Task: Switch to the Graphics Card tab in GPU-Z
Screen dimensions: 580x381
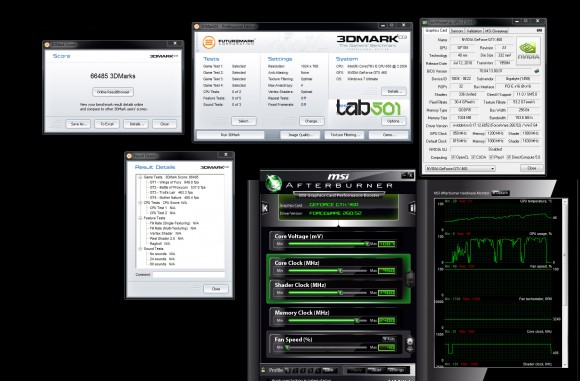Action: pyautogui.click(x=436, y=30)
